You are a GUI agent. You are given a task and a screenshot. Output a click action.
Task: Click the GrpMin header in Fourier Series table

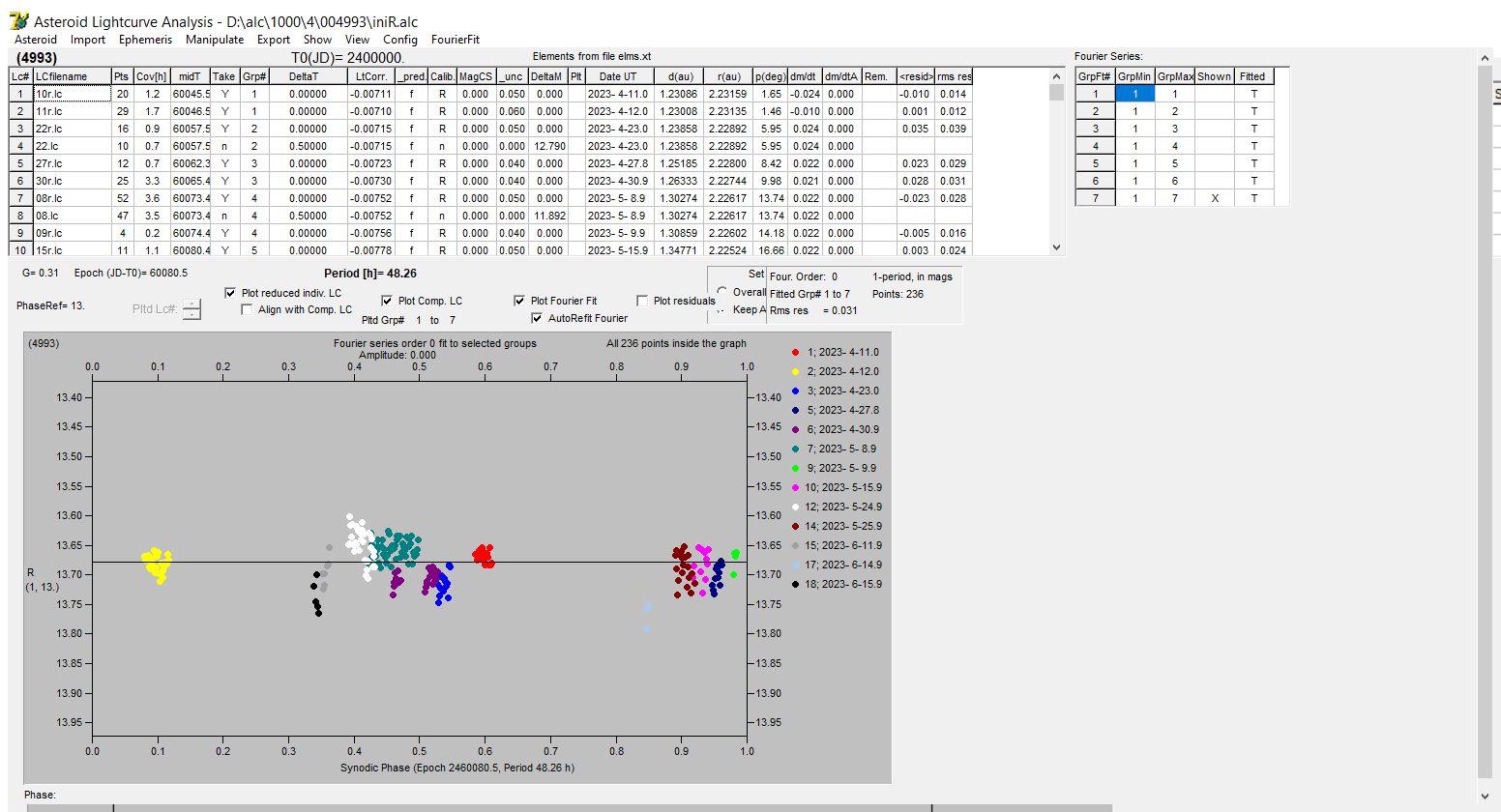pyautogui.click(x=1134, y=76)
